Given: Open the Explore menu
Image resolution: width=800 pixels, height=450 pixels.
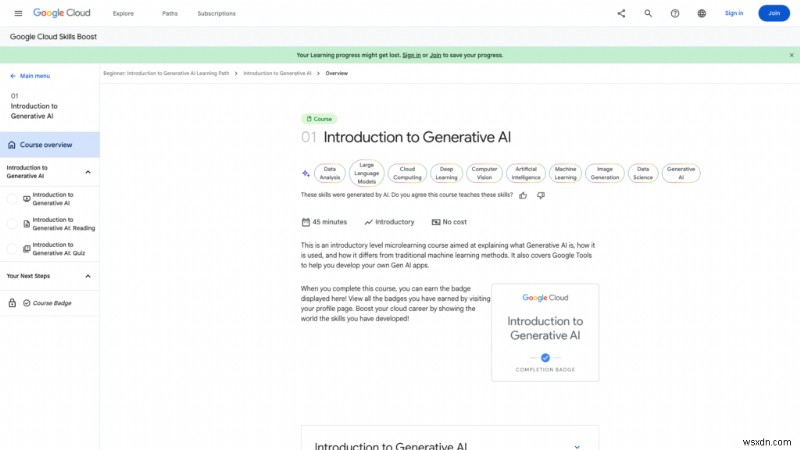Looking at the screenshot, I should pyautogui.click(x=123, y=14).
